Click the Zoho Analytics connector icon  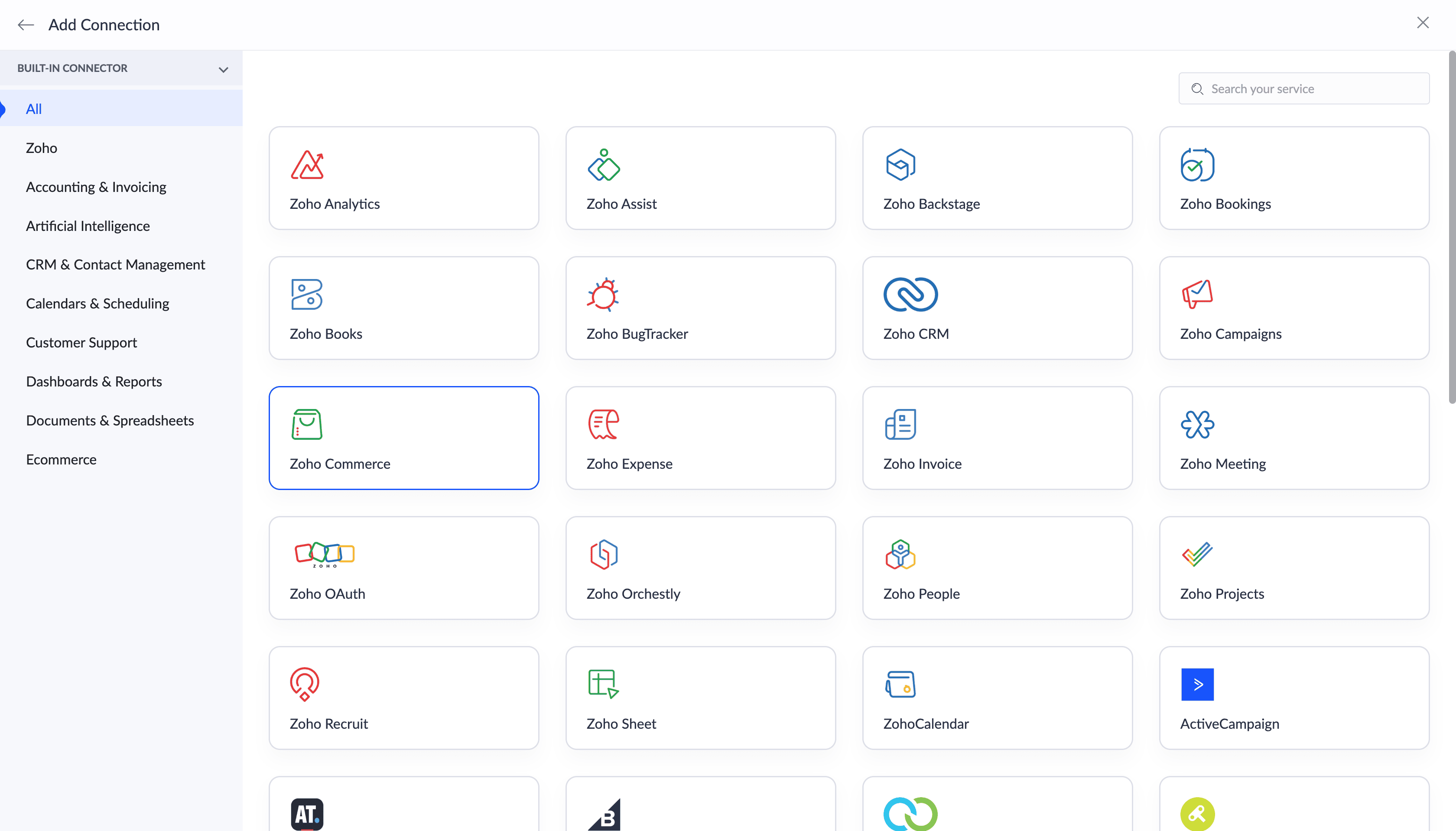307,165
